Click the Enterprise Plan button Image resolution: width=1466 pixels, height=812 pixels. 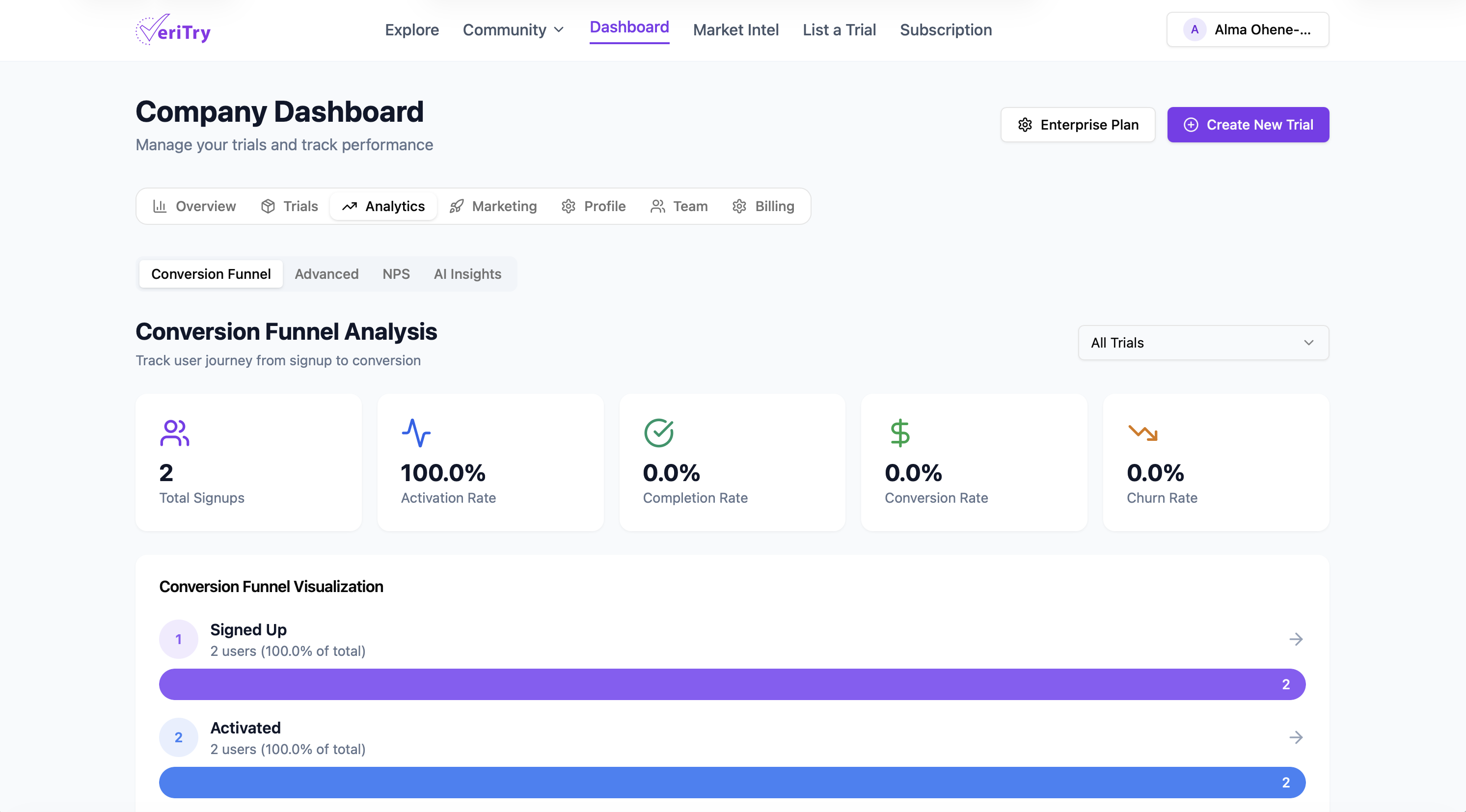1078,125
